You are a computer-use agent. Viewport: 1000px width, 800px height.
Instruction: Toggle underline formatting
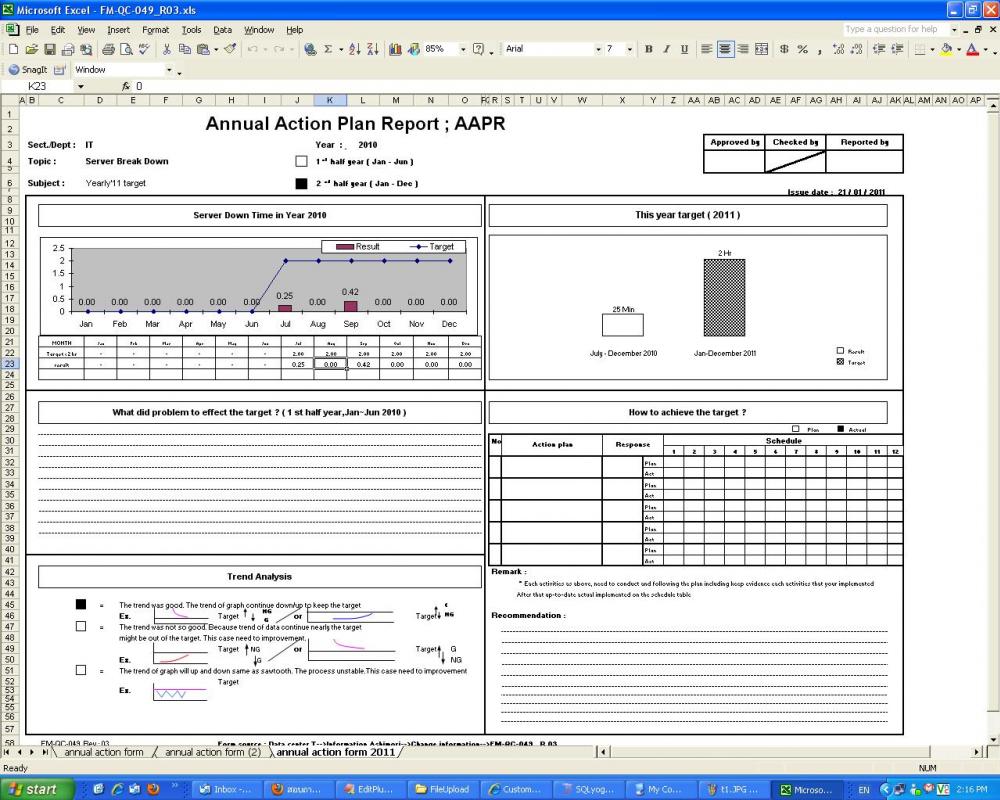coord(684,49)
